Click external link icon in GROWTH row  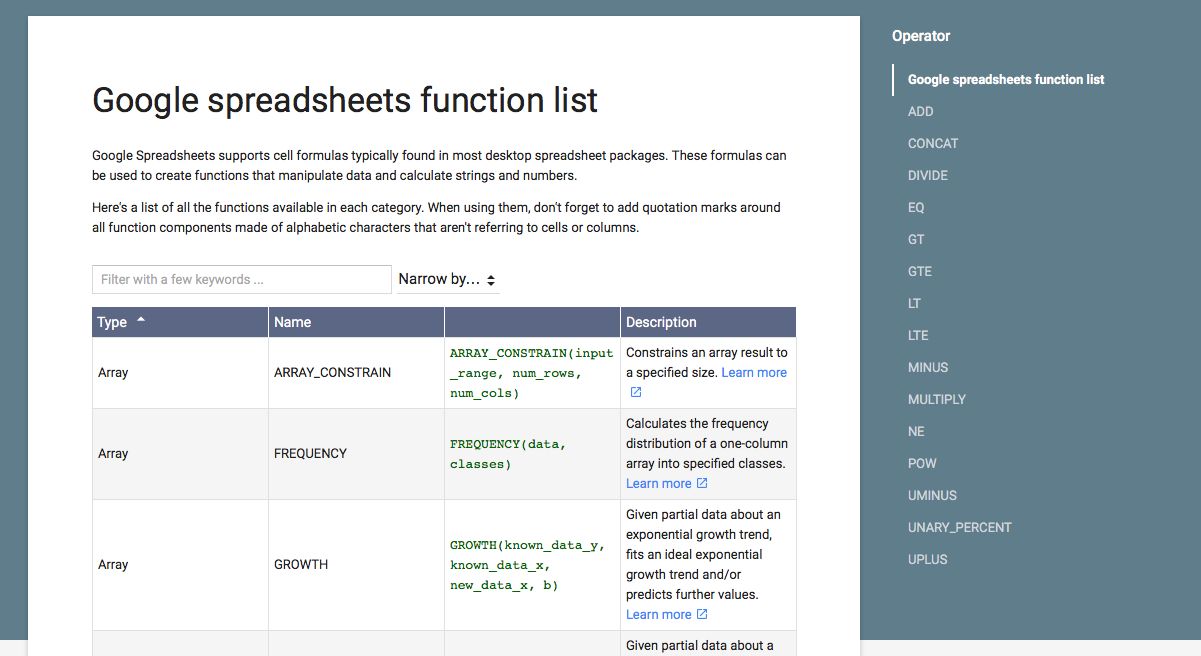(702, 614)
